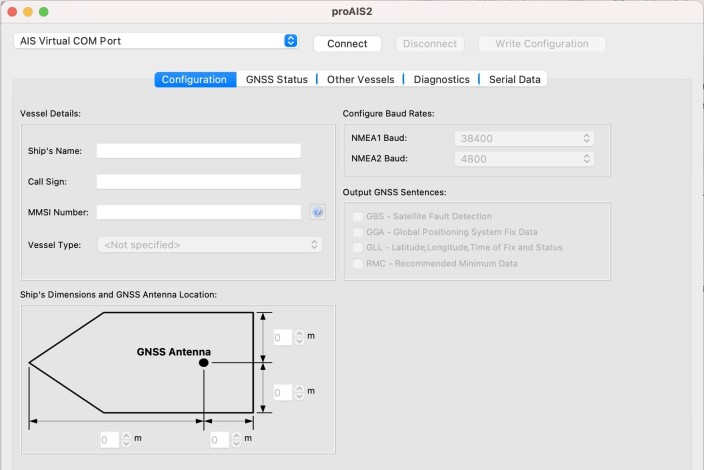Click into the Call Sign field

198,181
